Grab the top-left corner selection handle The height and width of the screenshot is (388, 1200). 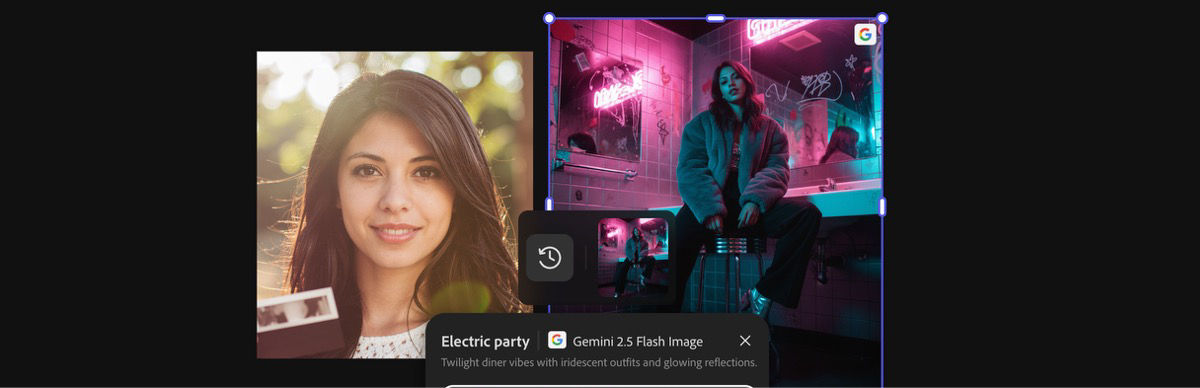click(548, 18)
